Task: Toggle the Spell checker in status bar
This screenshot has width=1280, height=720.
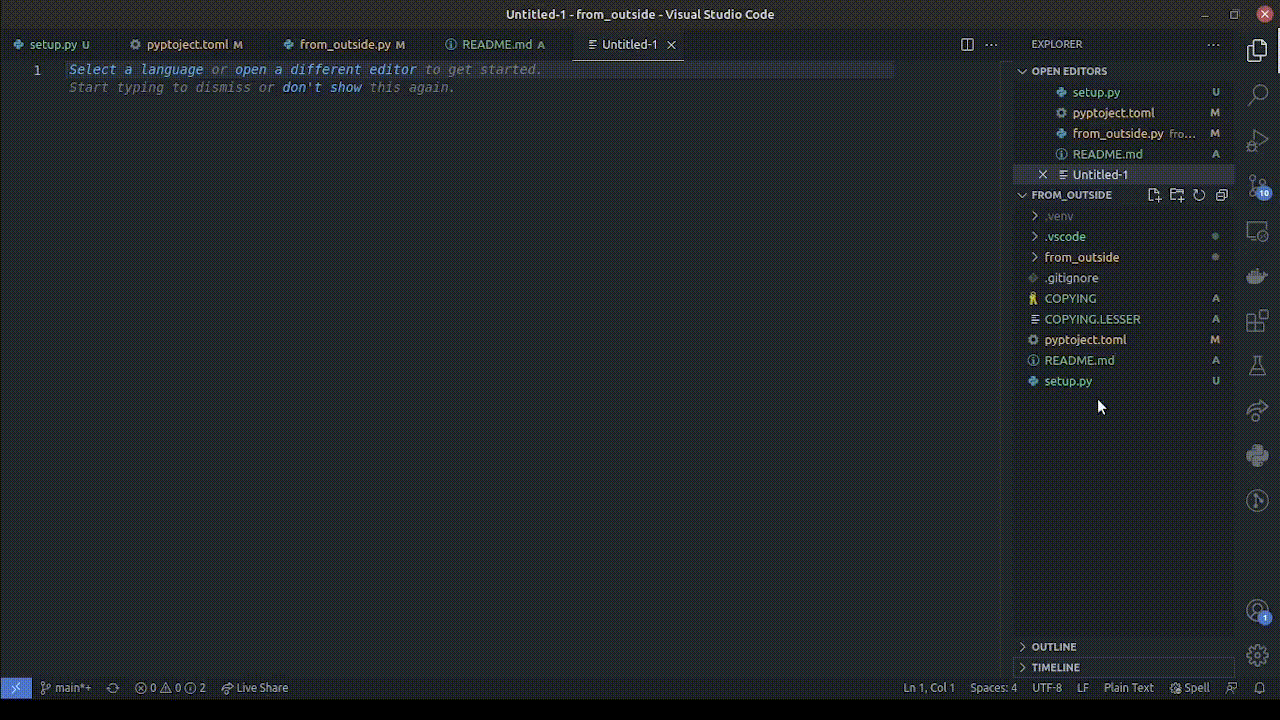Action: pos(1189,688)
